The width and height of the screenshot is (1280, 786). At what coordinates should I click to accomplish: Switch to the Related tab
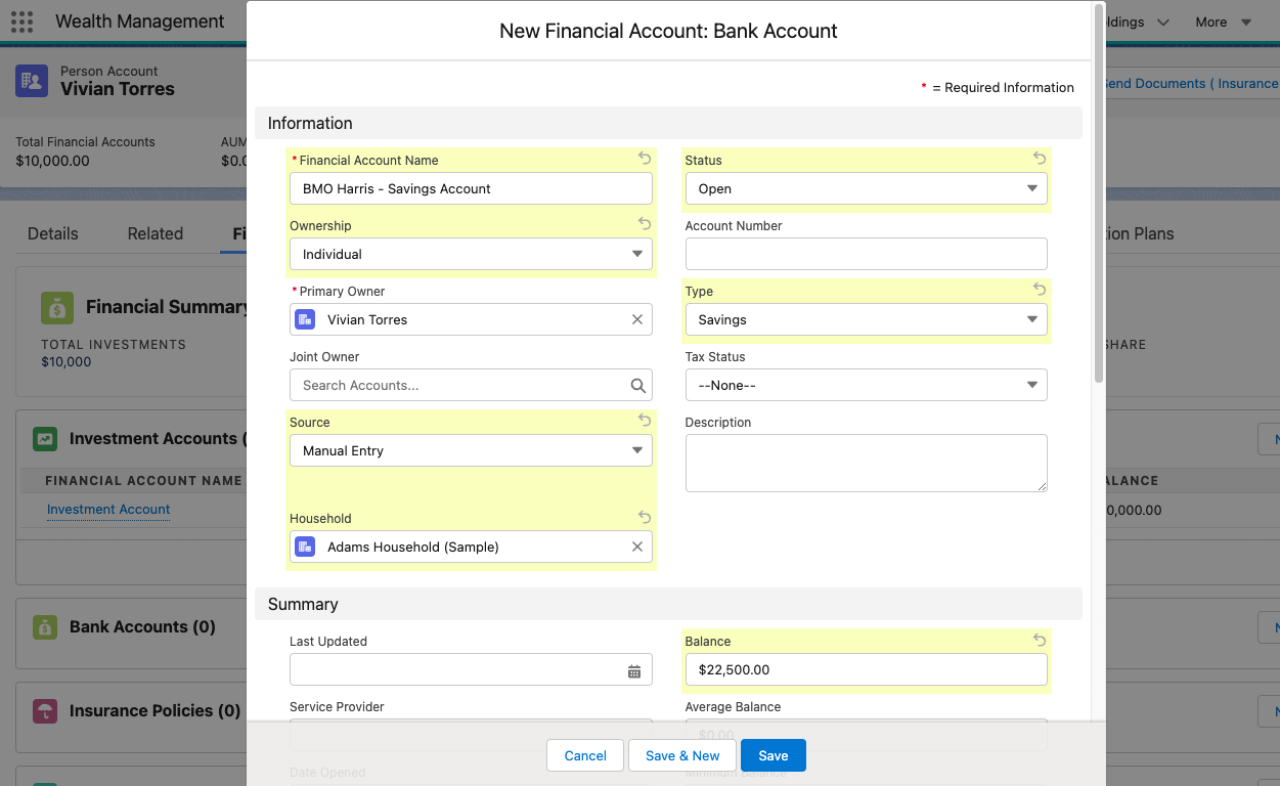pyautogui.click(x=155, y=233)
